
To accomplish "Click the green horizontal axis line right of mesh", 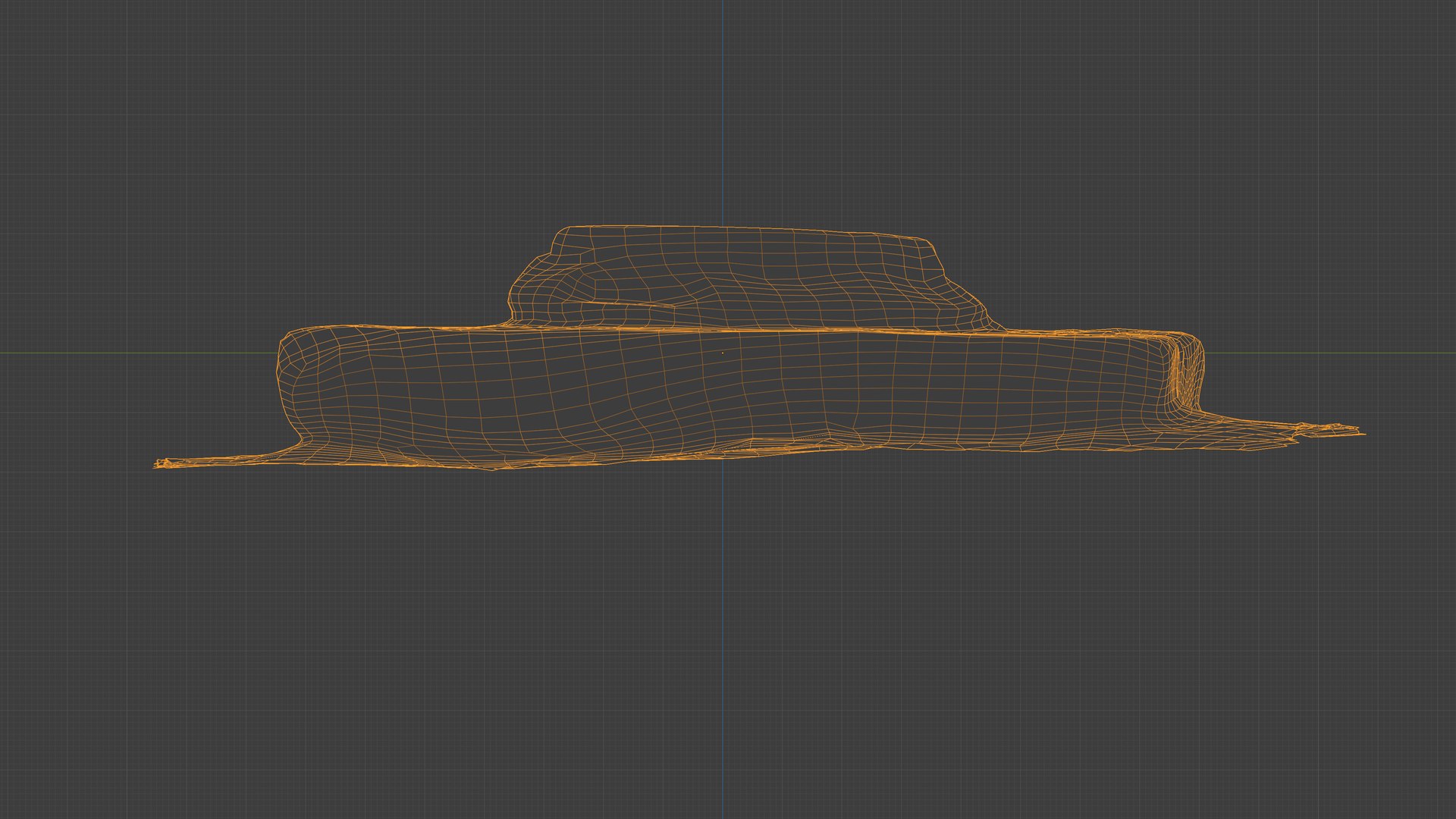I will pos(1327,353).
